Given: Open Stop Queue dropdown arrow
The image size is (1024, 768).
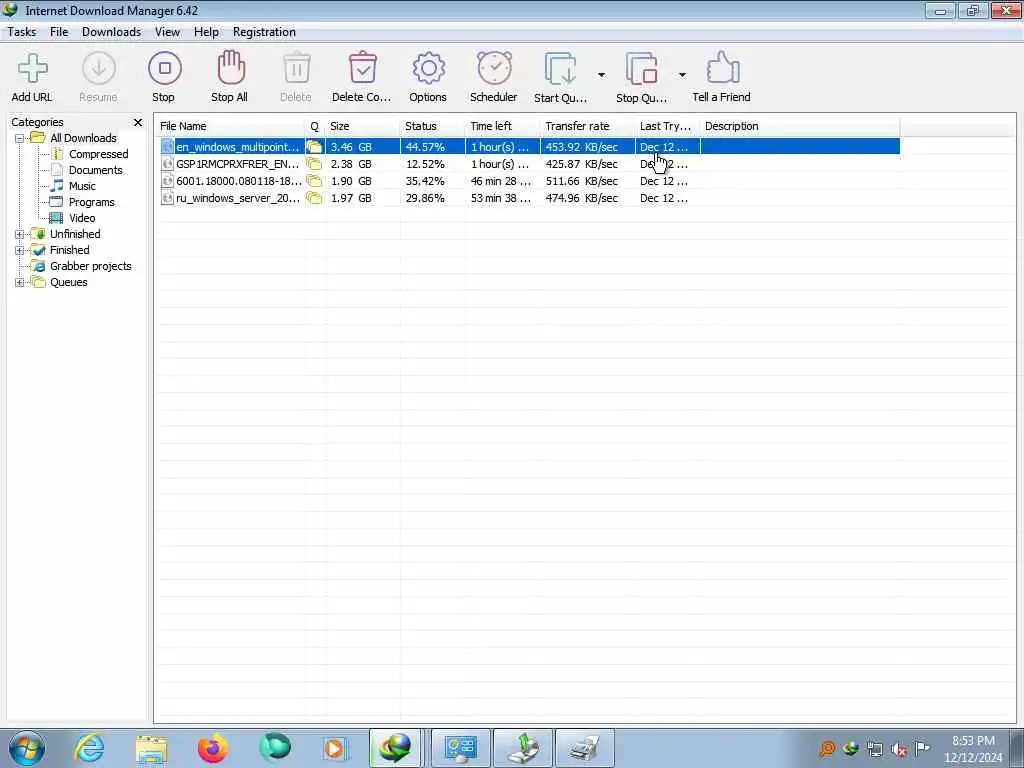Looking at the screenshot, I should click(x=682, y=75).
